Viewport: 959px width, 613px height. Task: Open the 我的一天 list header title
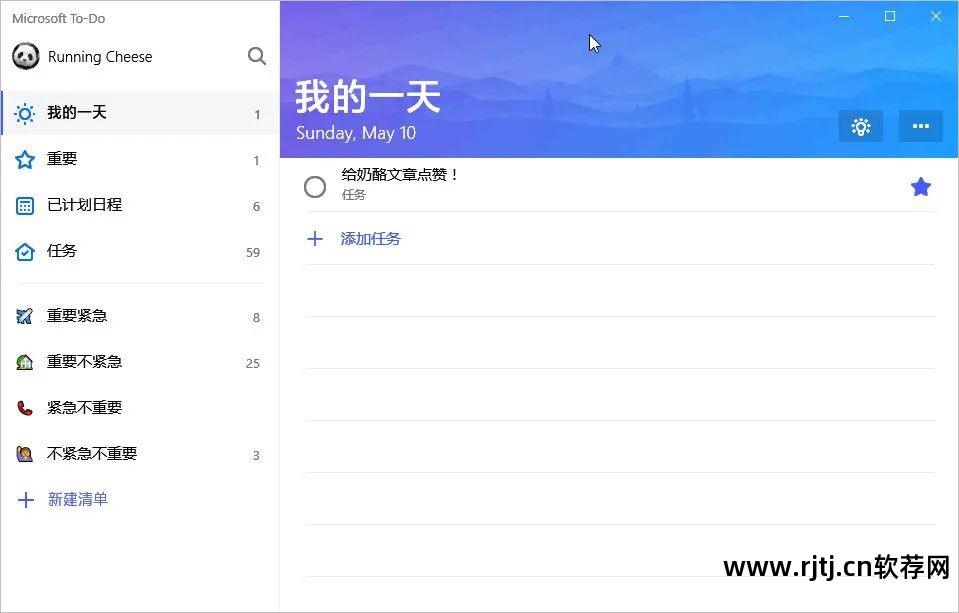click(x=367, y=97)
